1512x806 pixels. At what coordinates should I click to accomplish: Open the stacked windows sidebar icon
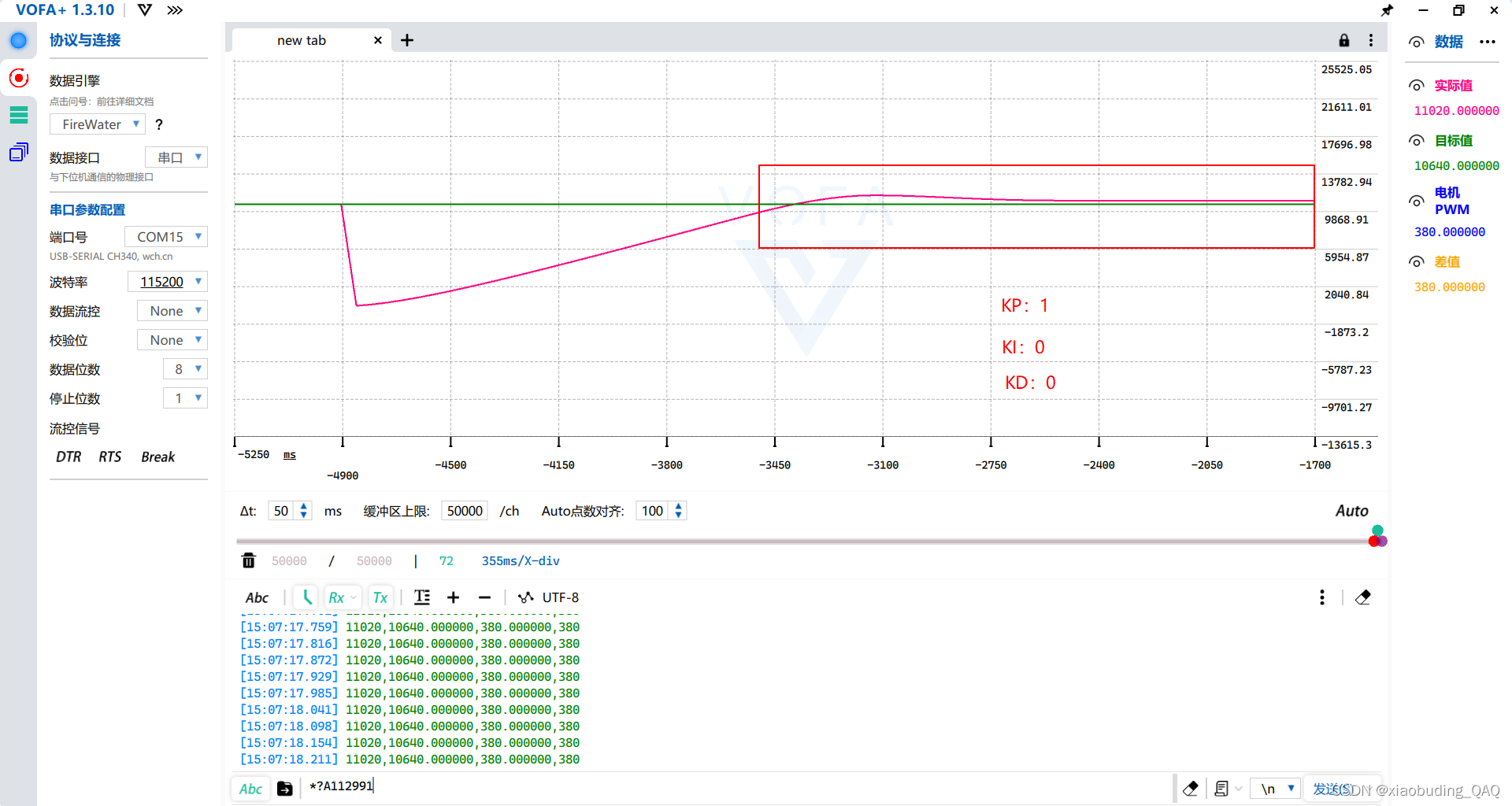[x=19, y=152]
